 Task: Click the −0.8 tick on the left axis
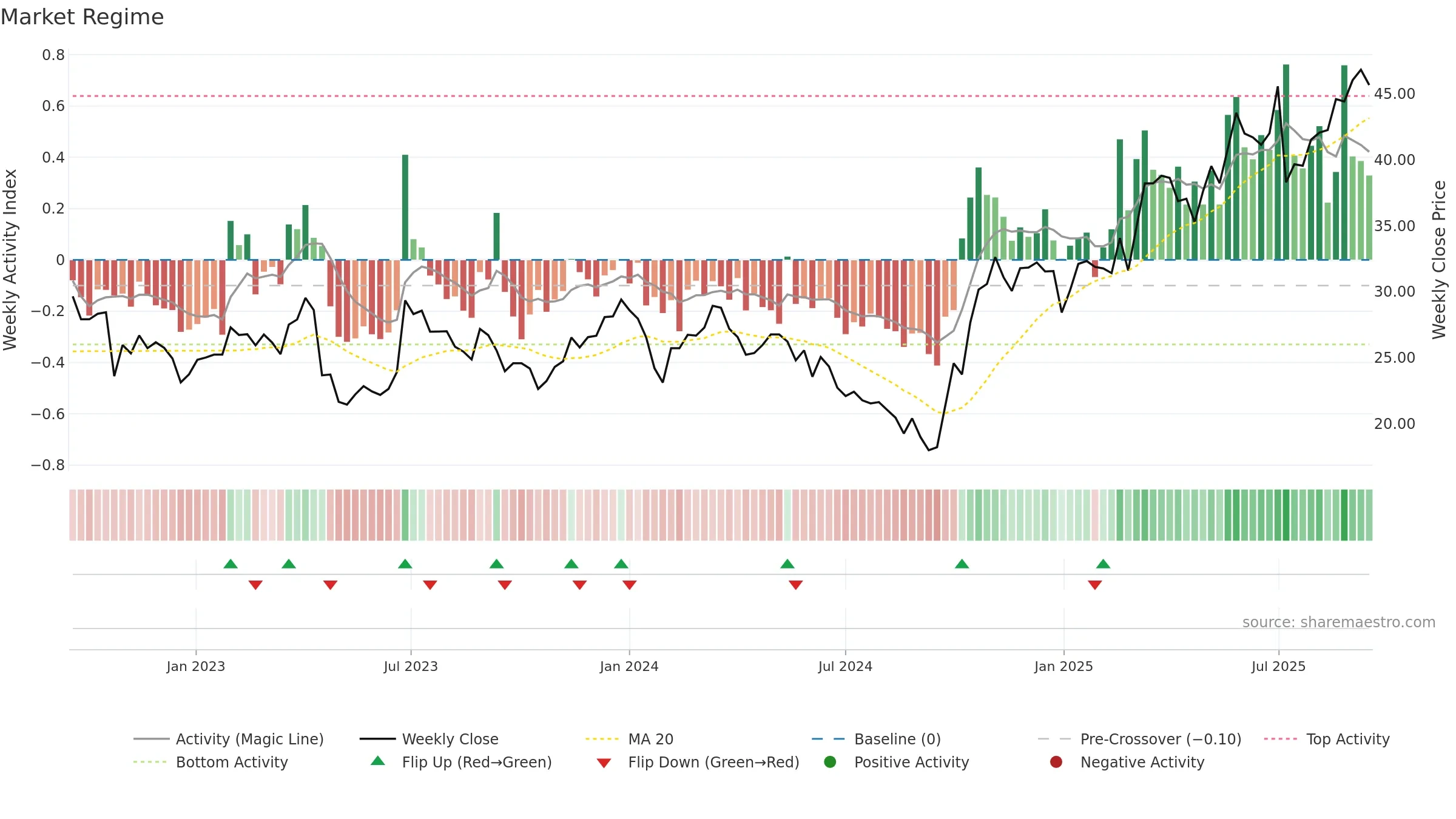(47, 465)
